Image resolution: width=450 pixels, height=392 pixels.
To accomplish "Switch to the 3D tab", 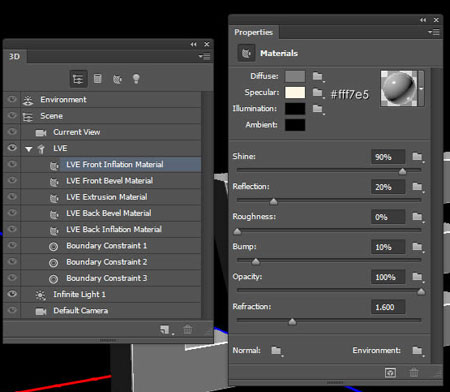I will click(x=15, y=56).
